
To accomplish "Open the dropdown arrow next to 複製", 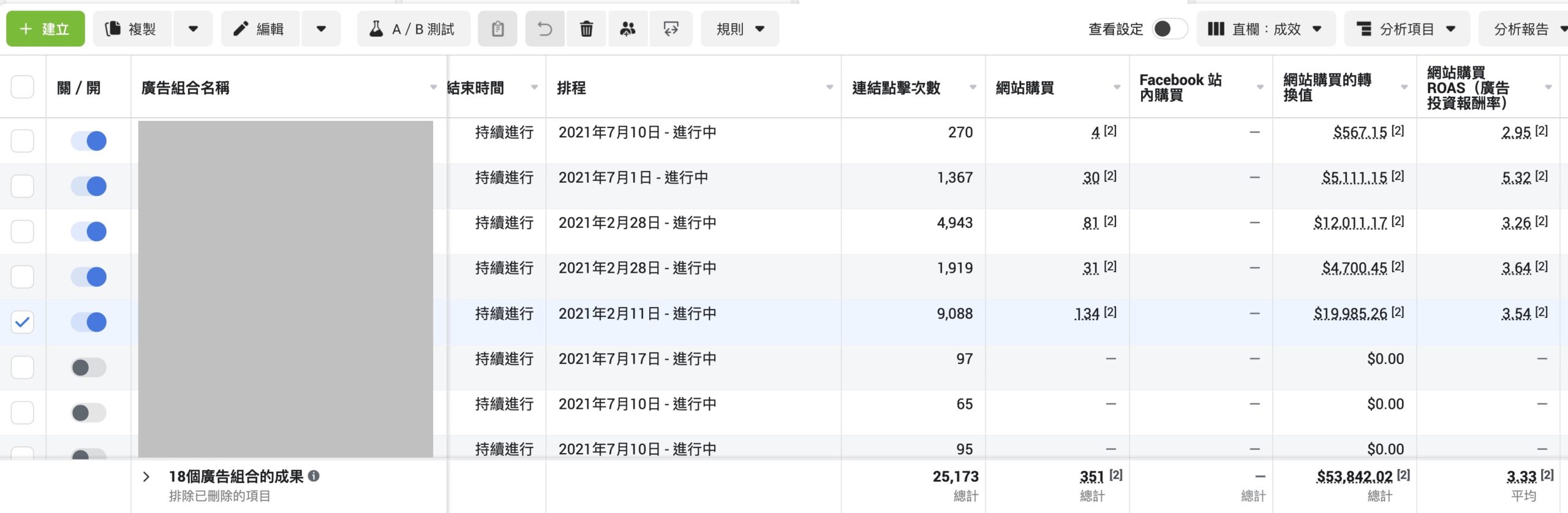I will click(193, 29).
